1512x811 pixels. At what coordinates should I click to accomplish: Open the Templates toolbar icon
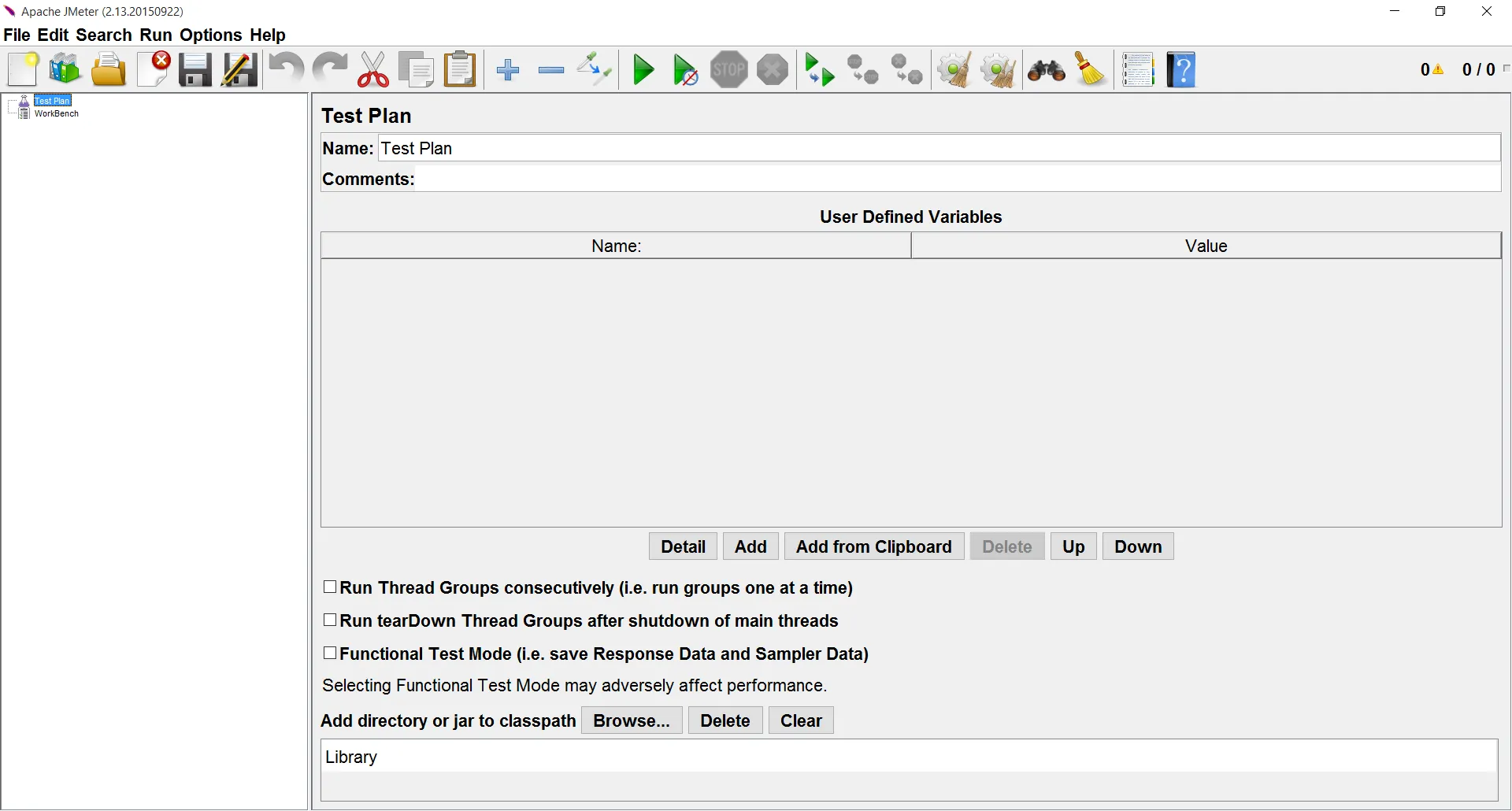[x=65, y=70]
